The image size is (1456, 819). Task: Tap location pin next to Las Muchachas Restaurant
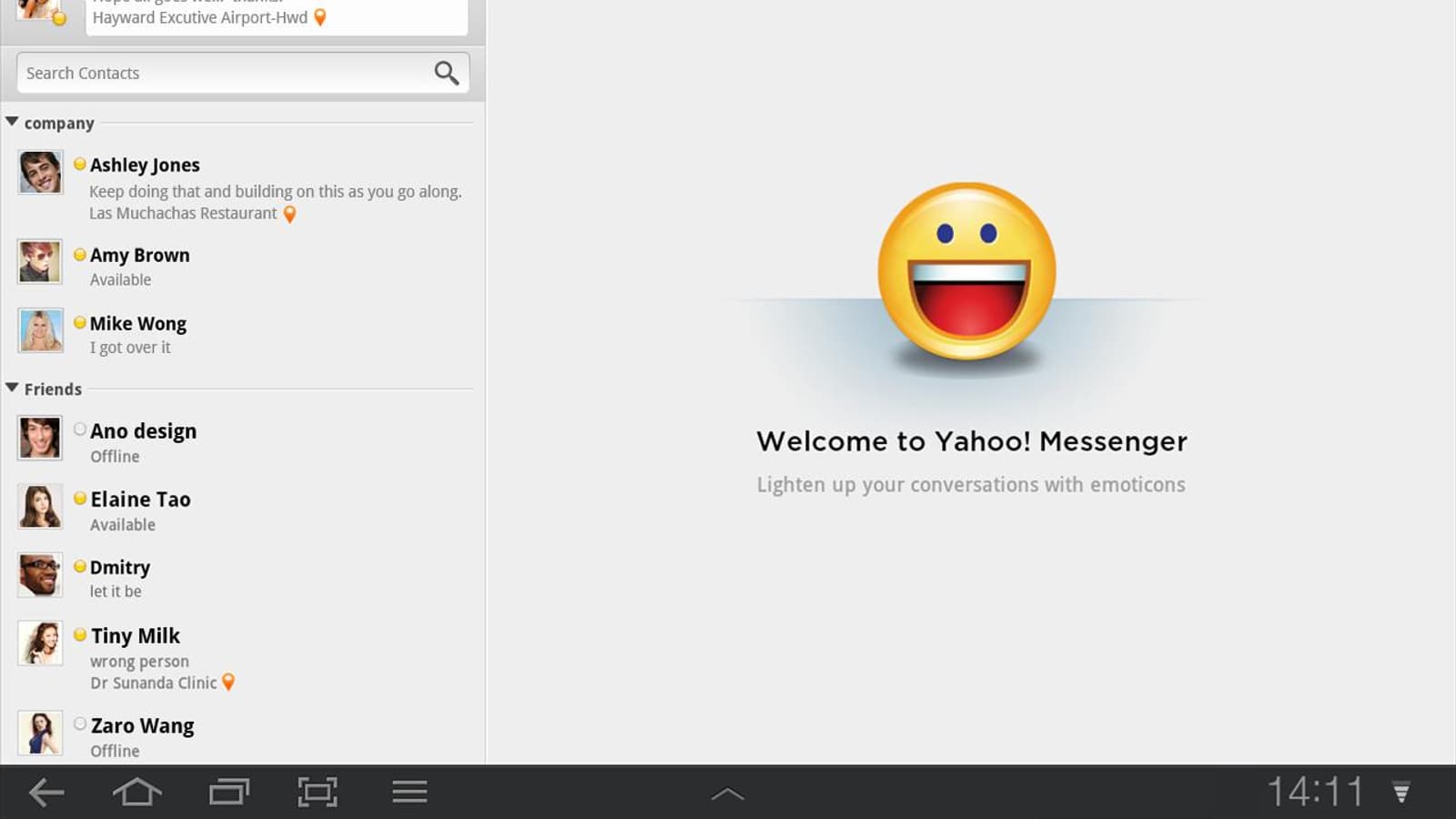[289, 214]
